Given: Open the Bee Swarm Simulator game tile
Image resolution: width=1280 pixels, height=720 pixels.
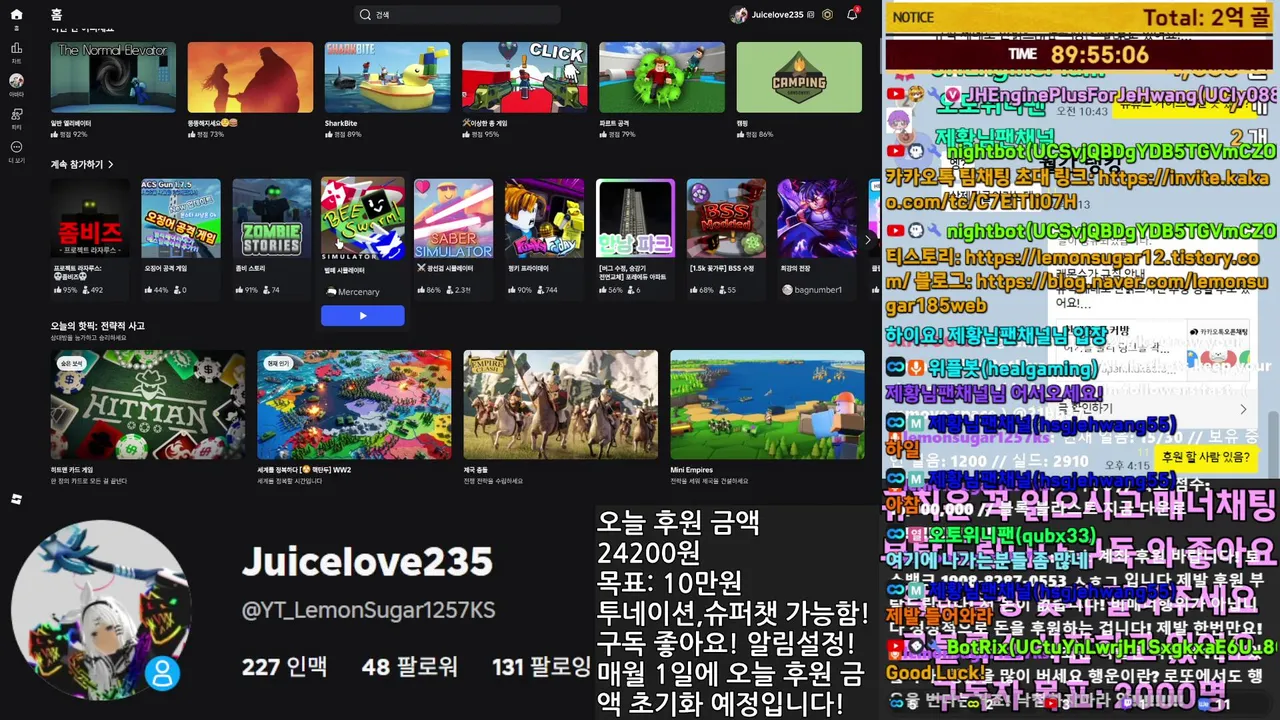Looking at the screenshot, I should (x=363, y=218).
